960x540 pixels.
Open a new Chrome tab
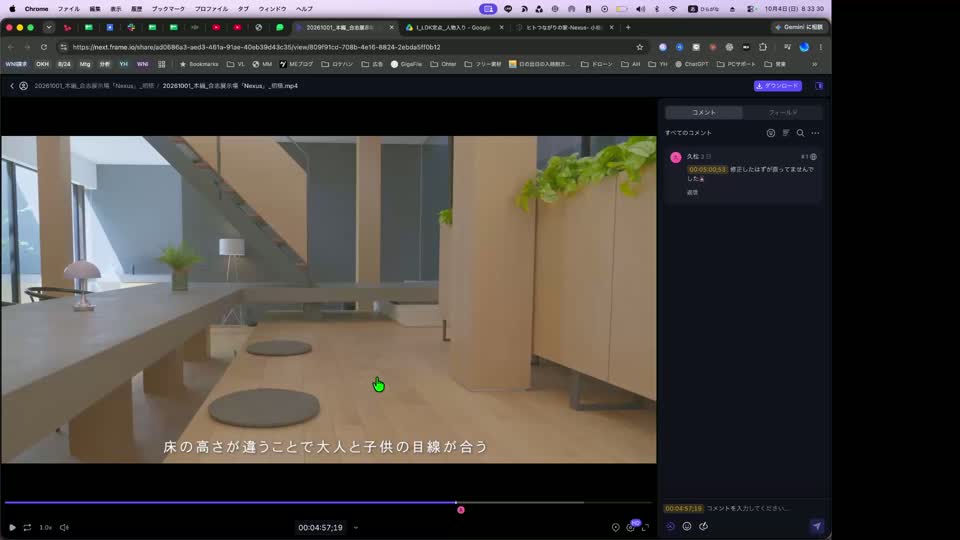click(628, 28)
